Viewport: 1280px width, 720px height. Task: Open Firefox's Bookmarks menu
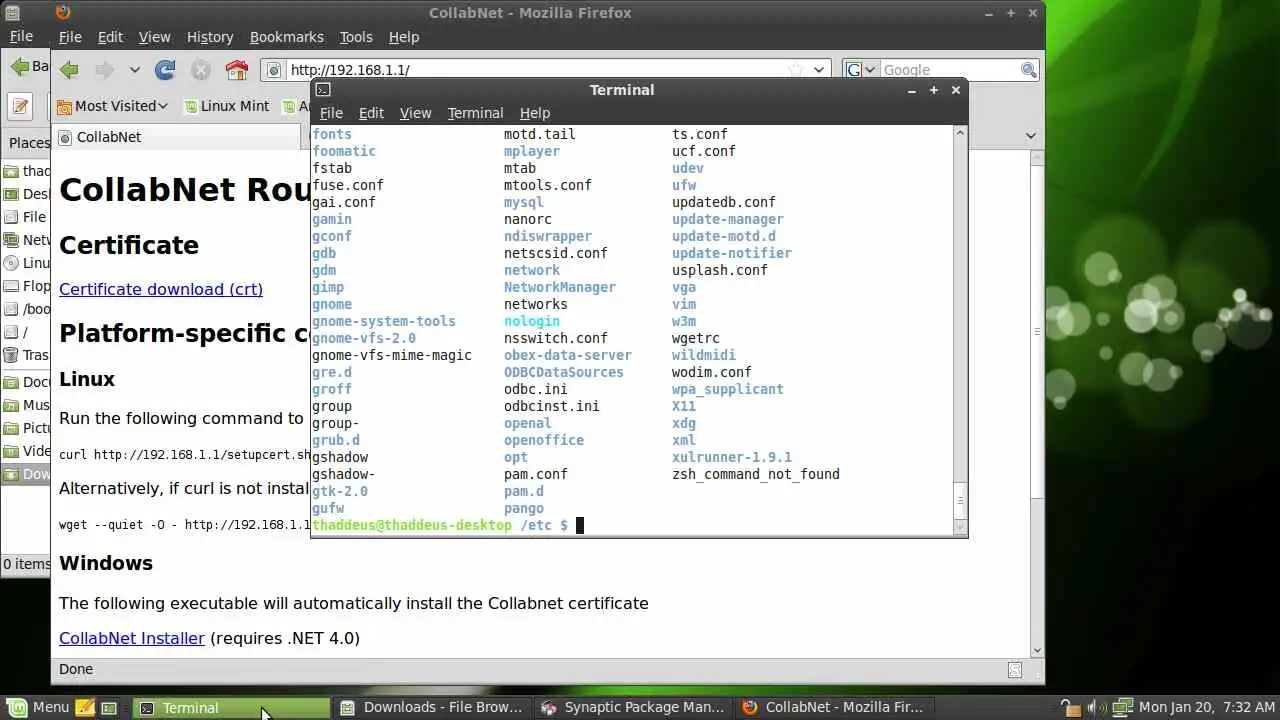(287, 37)
